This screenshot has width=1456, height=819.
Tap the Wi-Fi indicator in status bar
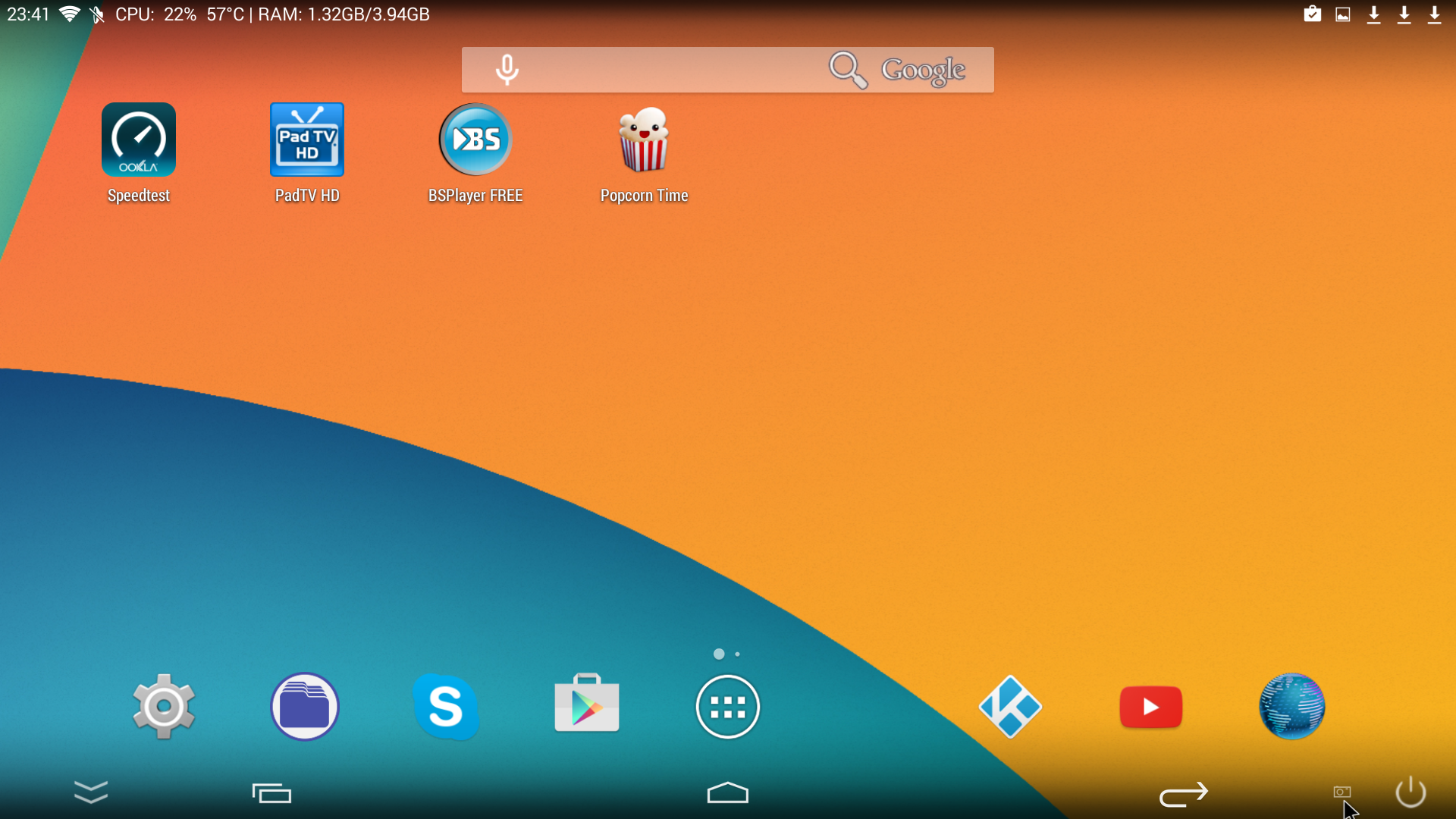pyautogui.click(x=69, y=14)
